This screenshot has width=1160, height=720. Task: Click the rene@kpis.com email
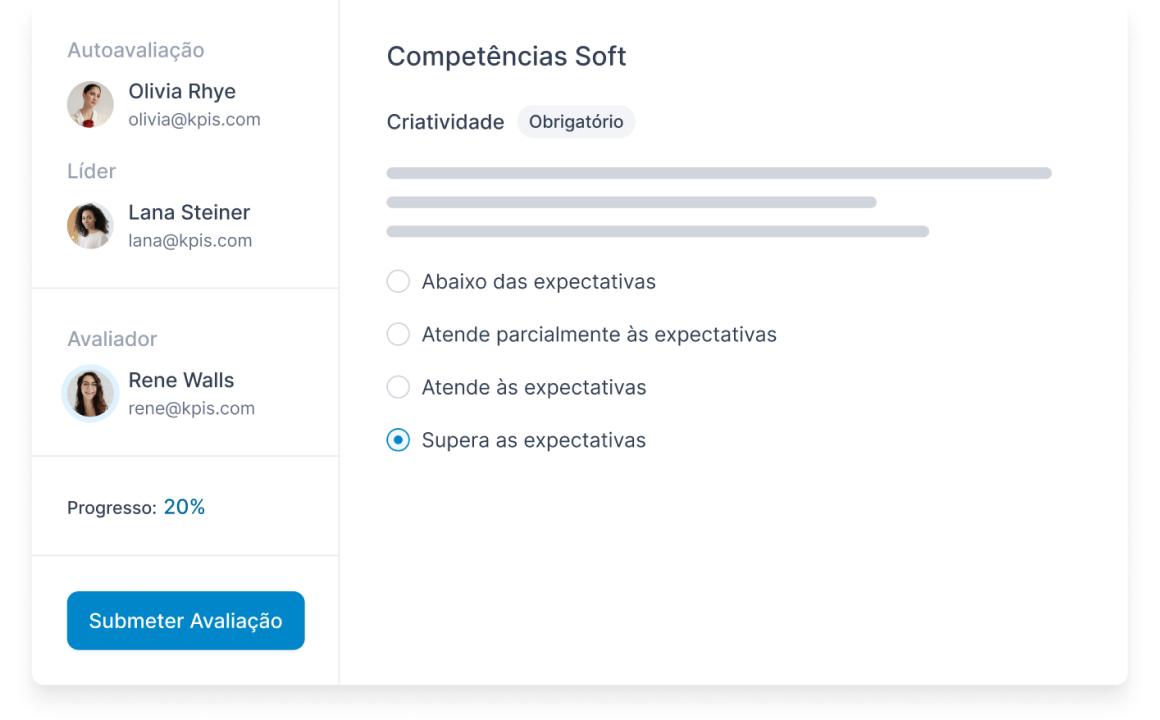(x=192, y=408)
